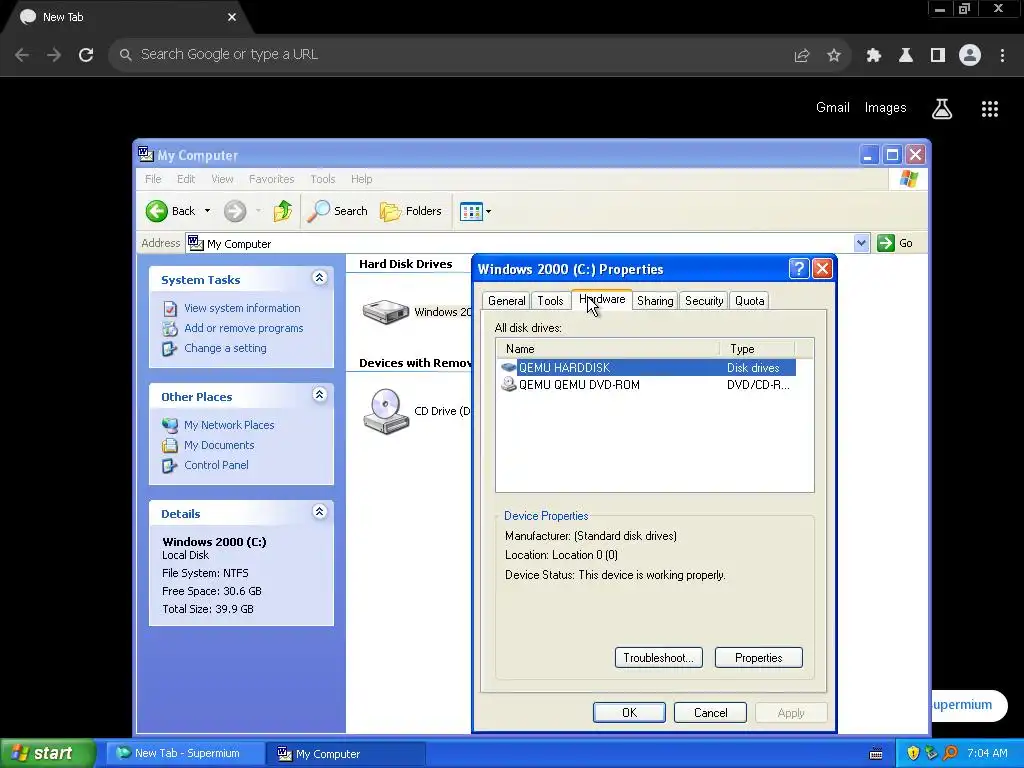The image size is (1024, 768).
Task: Select the Windows 2000 hard disk icon
Action: 386,312
